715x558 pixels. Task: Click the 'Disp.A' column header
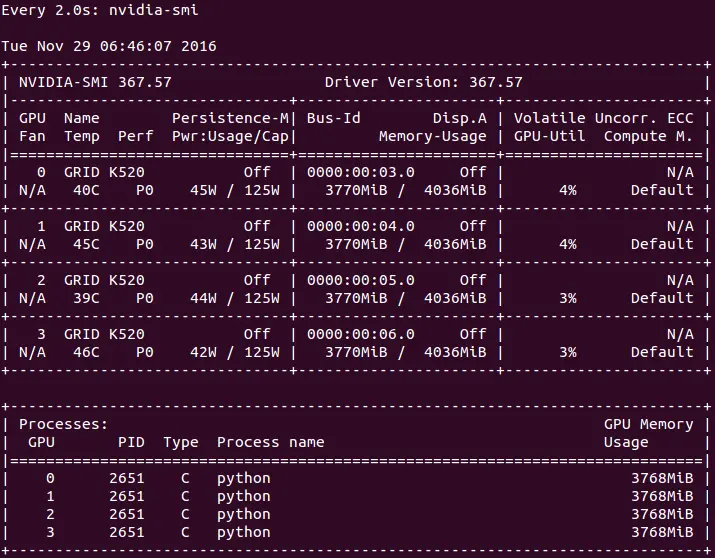click(460, 118)
